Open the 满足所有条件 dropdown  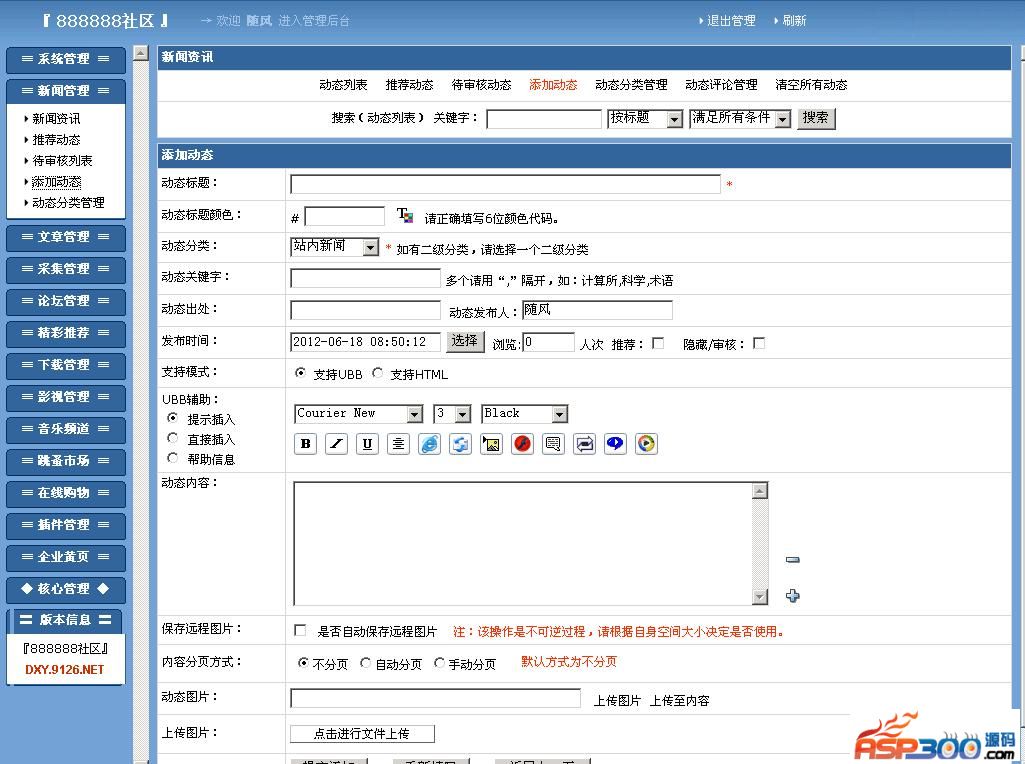click(x=740, y=118)
